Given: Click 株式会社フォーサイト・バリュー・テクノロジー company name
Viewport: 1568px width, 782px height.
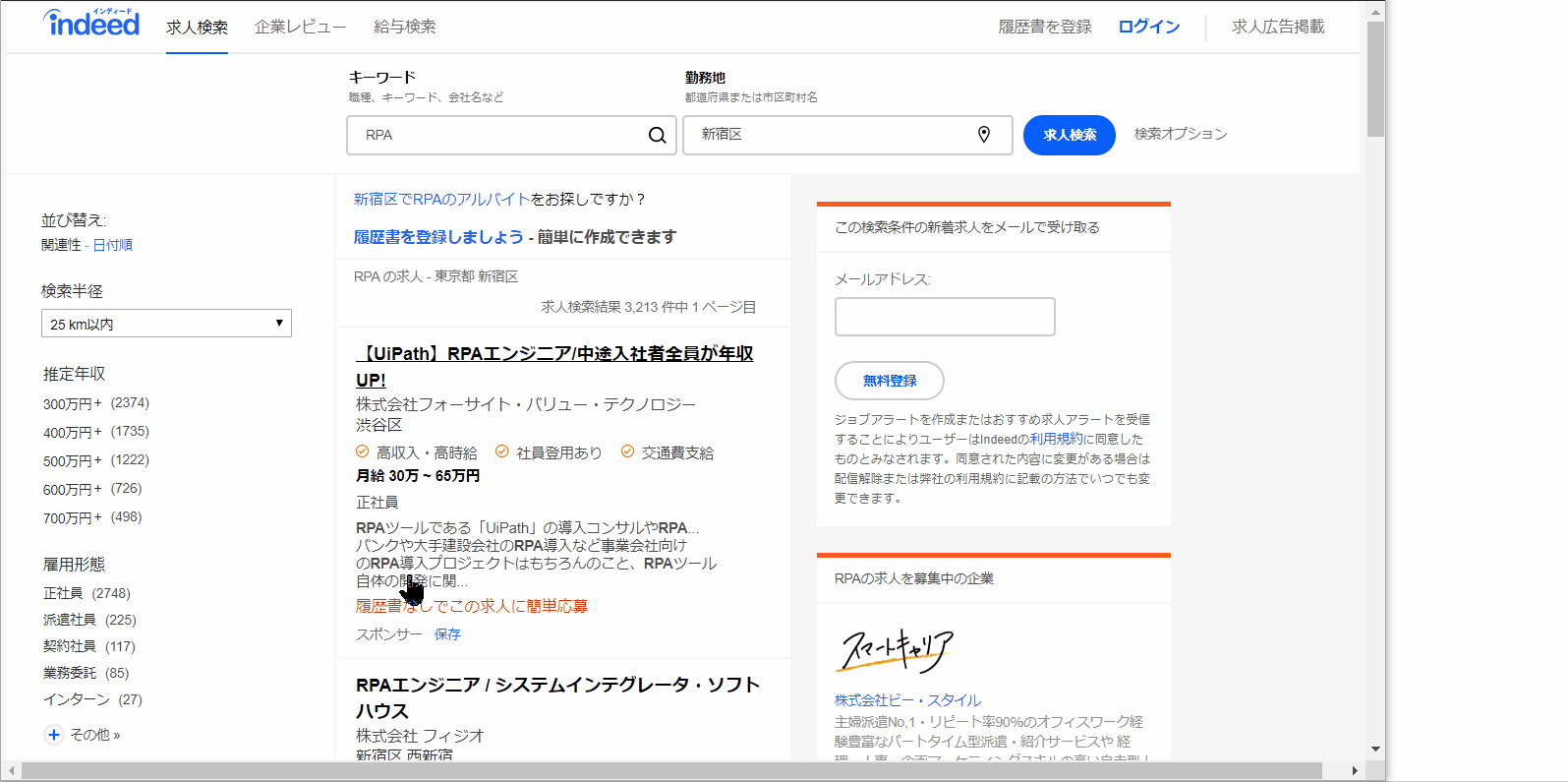Looking at the screenshot, I should click(526, 404).
